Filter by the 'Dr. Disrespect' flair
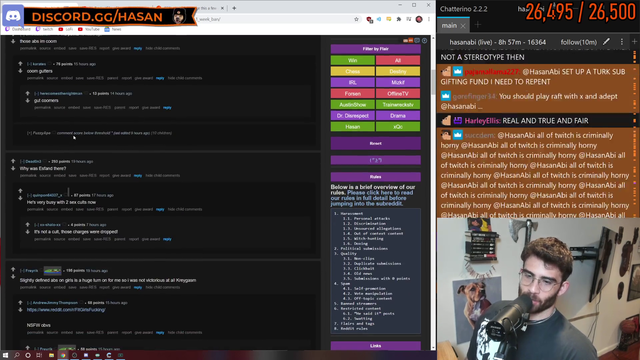The image size is (640, 360). coord(353,116)
